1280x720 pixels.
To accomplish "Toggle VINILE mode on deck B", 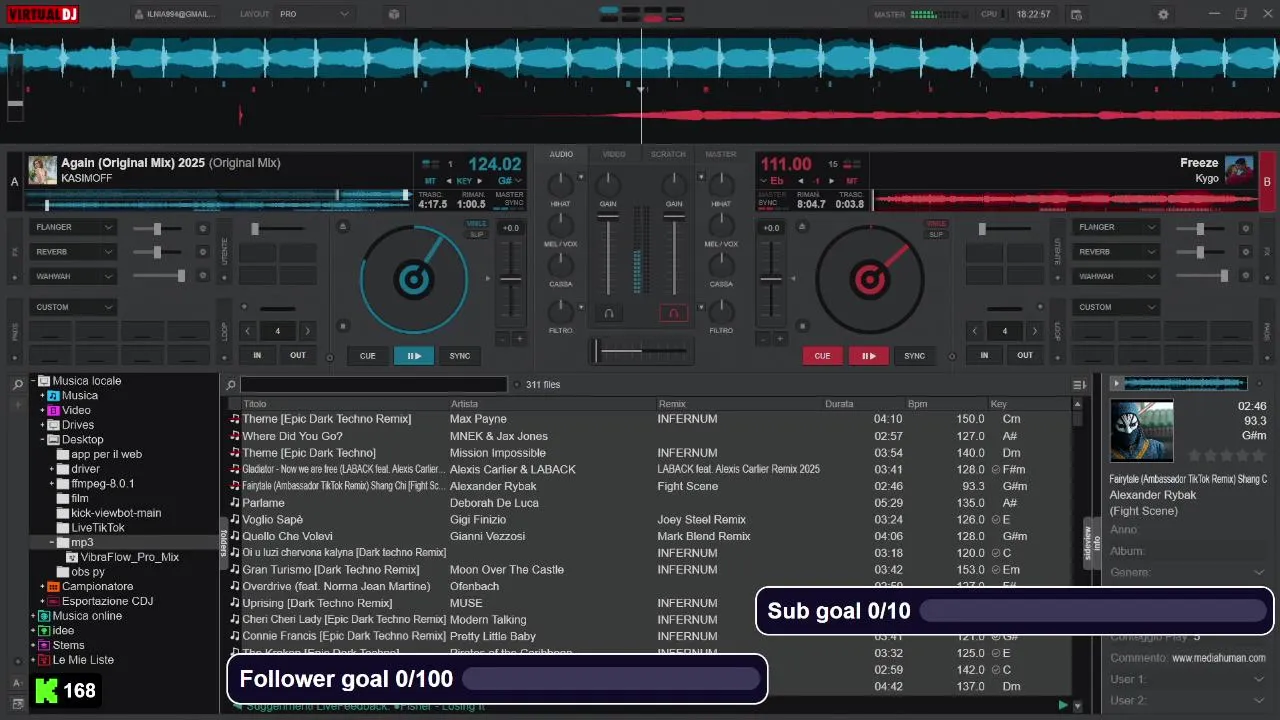I will point(936,224).
